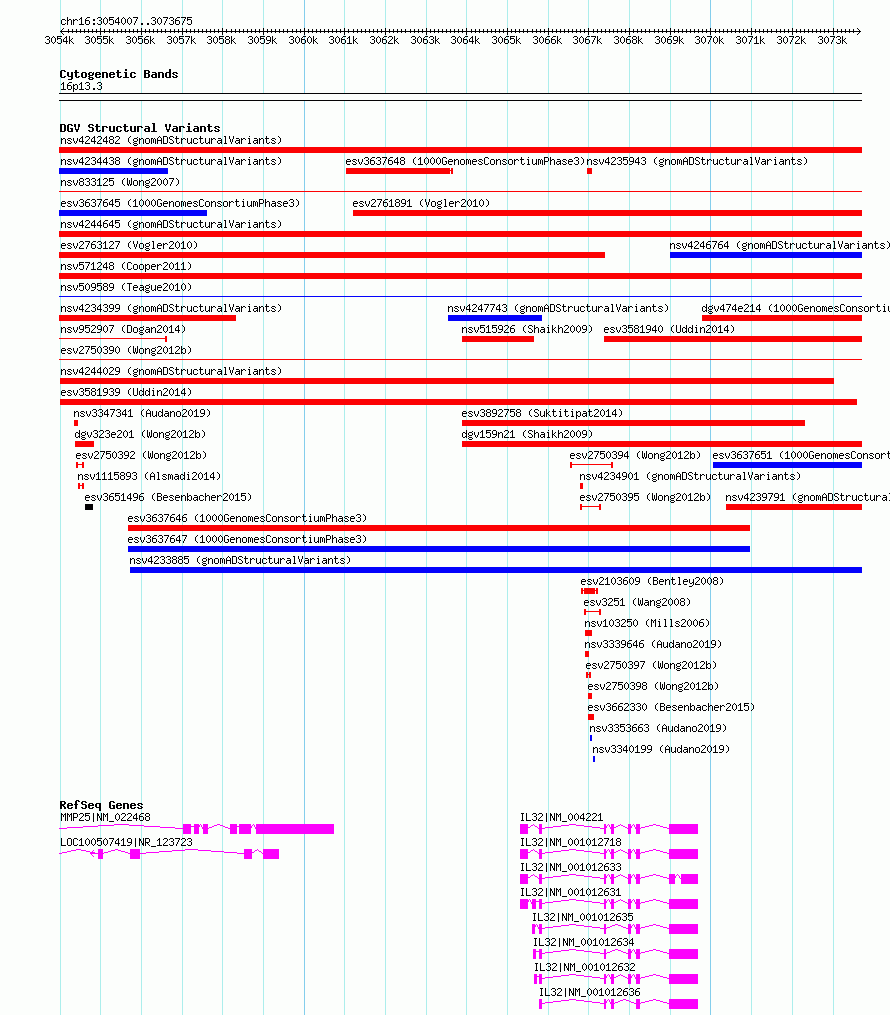Viewport: 890px width, 1015px height.
Task: Click the nsv4242482 gnomAD variant label
Action: pos(171,140)
